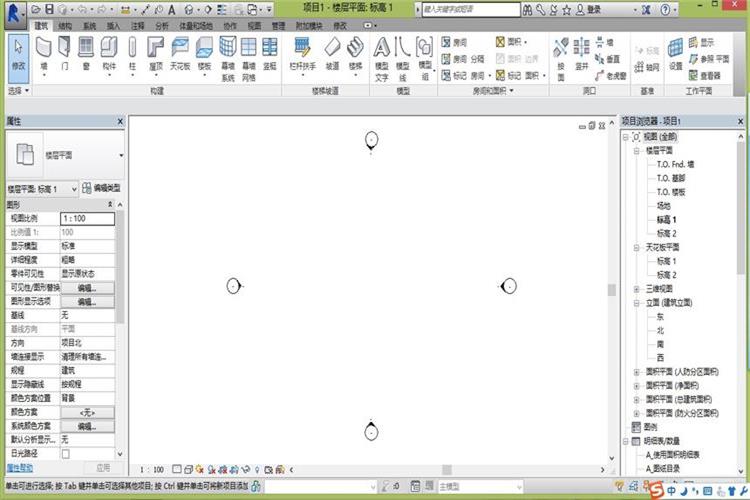
Task: Select the 窗 (Window) tool
Action: coord(86,55)
